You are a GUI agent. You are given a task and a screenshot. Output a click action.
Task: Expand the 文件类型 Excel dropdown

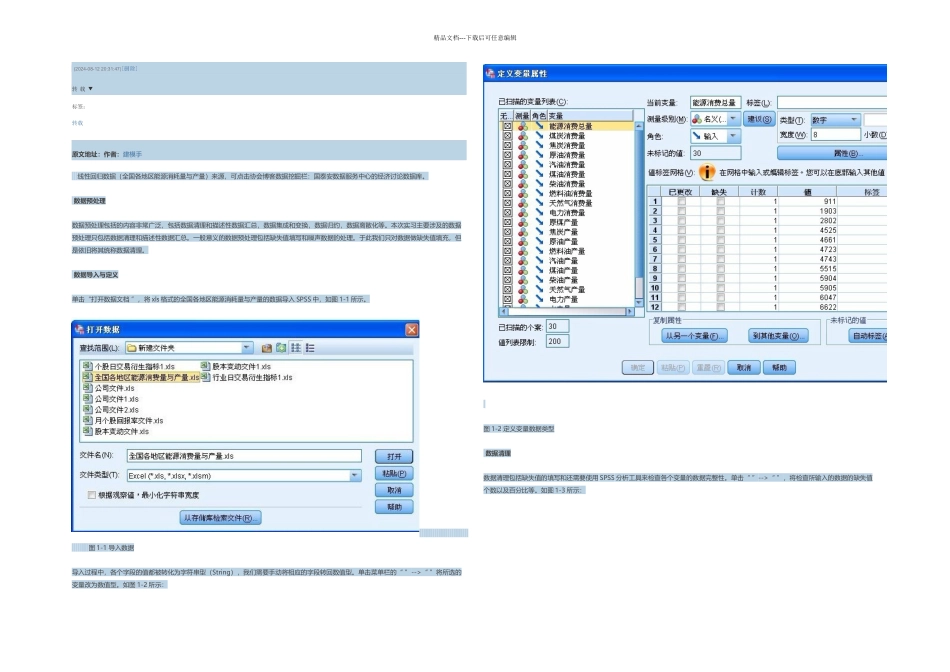[355, 476]
